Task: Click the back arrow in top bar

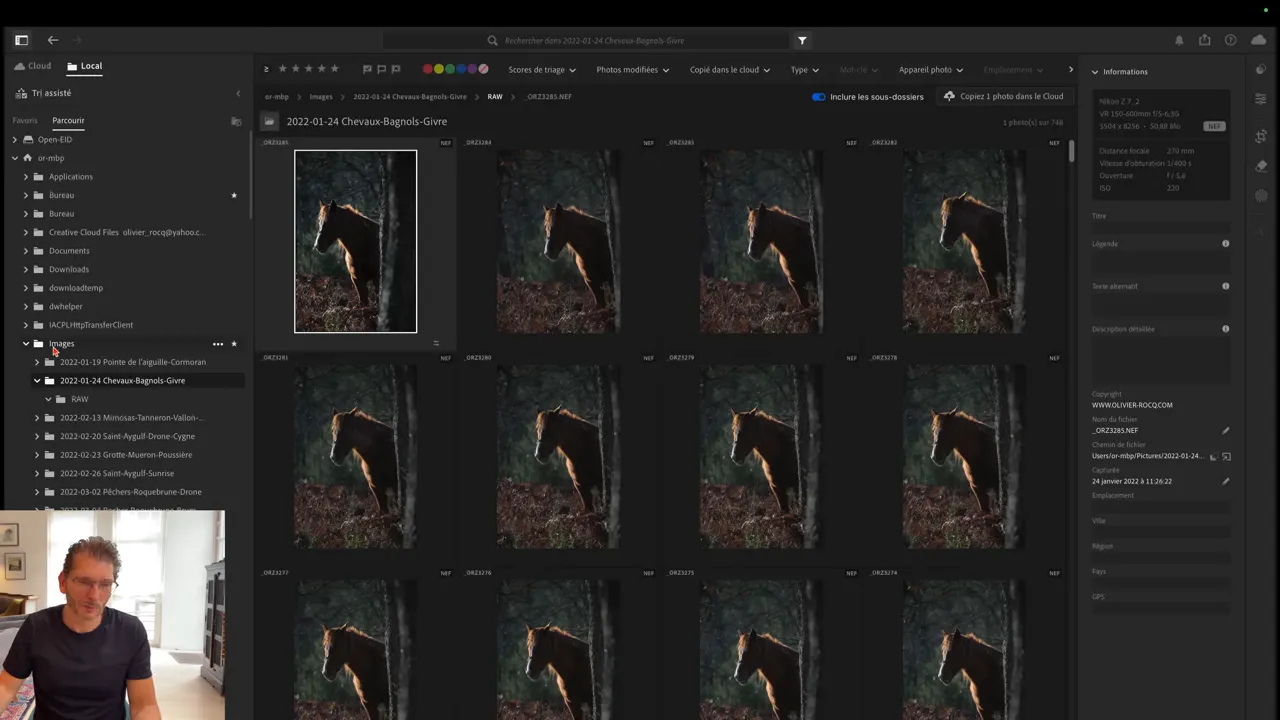Action: 53,40
